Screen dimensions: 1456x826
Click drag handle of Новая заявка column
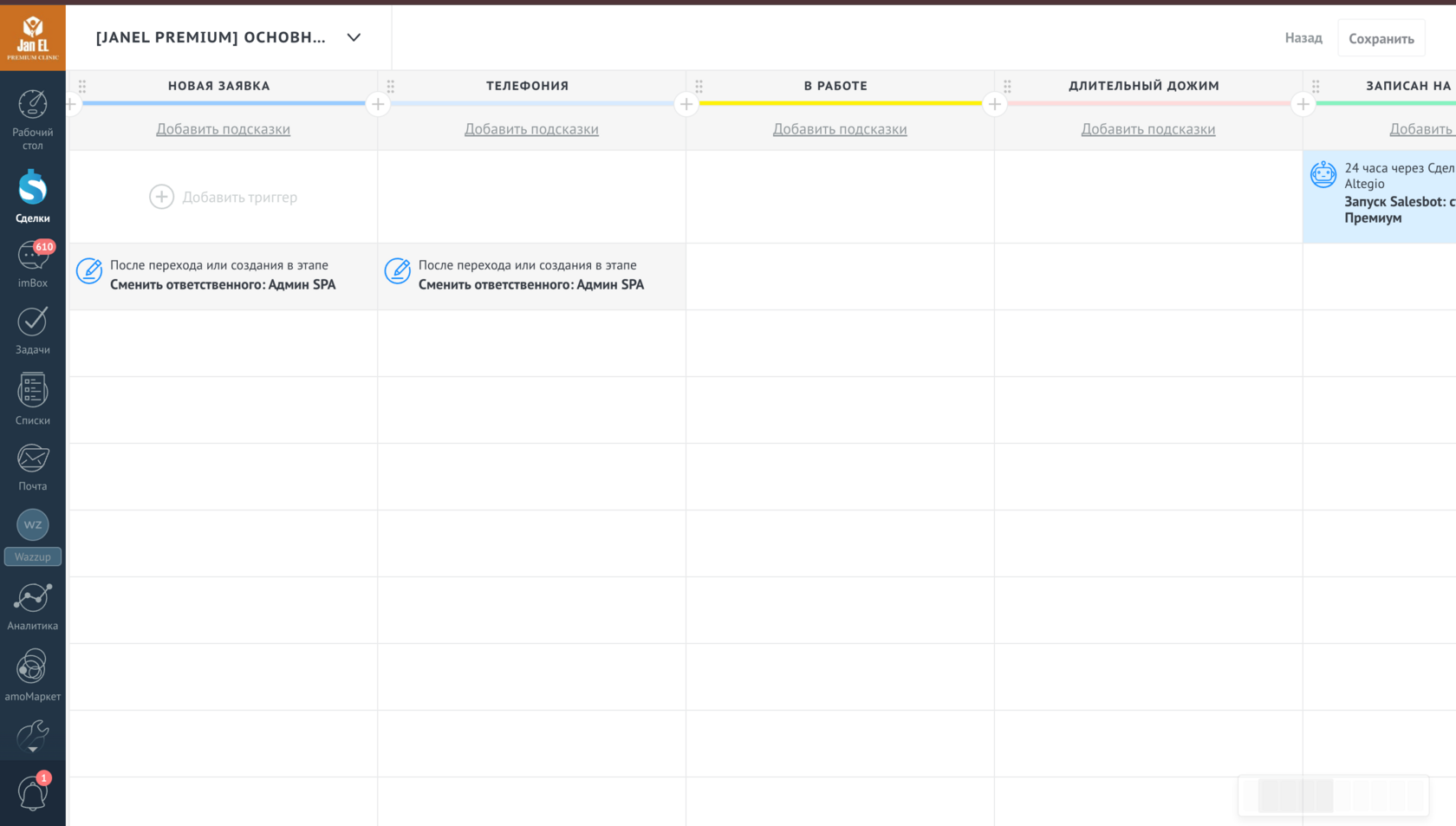pyautogui.click(x=82, y=86)
